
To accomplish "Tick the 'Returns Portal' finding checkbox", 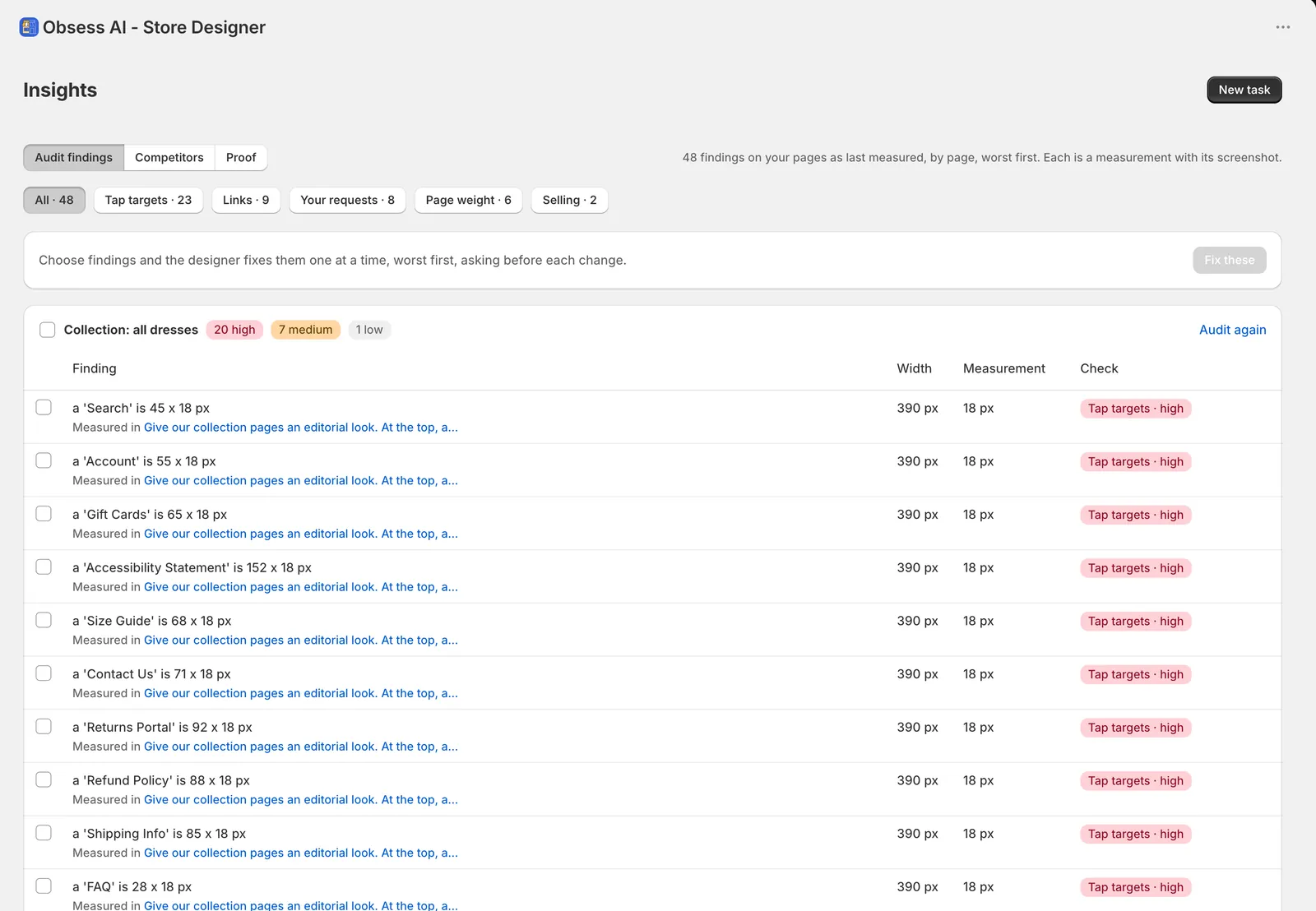I will point(44,727).
